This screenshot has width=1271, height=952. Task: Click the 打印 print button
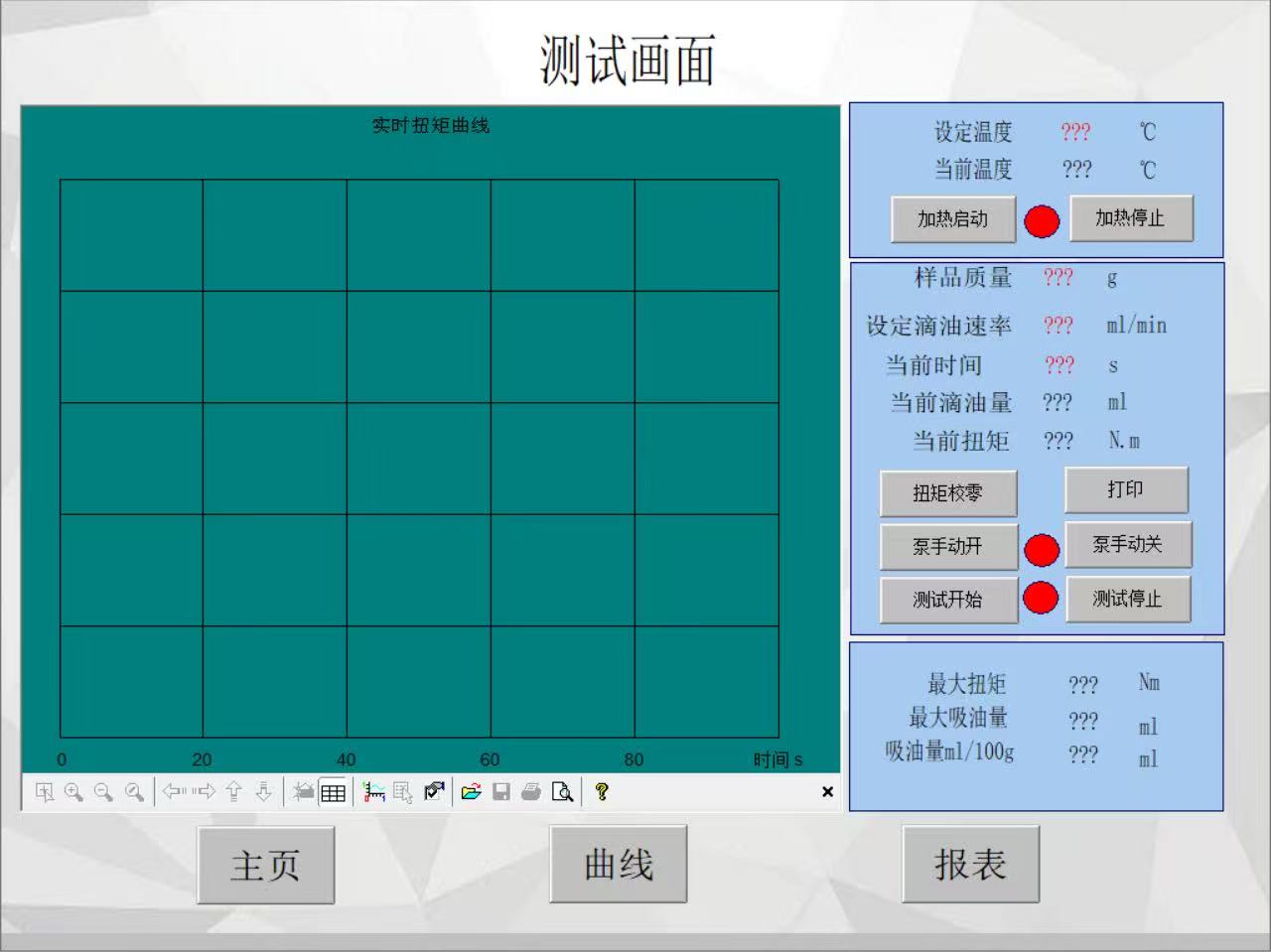click(1126, 490)
